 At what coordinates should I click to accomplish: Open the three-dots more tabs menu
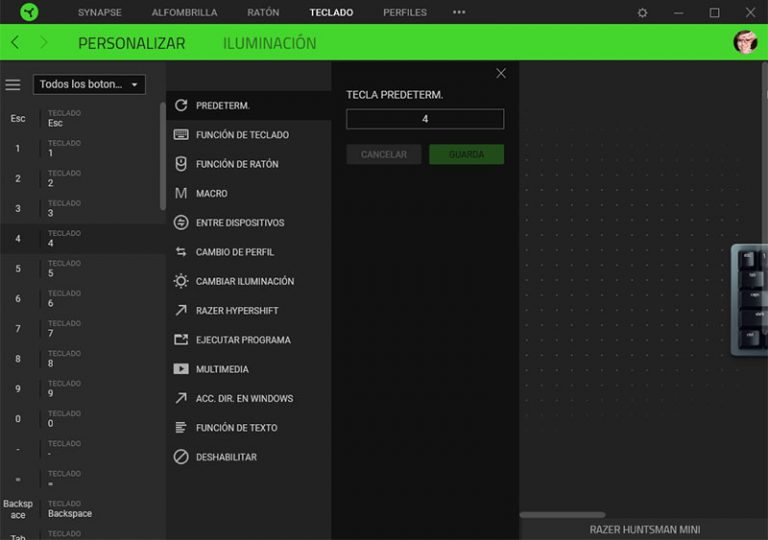(459, 12)
